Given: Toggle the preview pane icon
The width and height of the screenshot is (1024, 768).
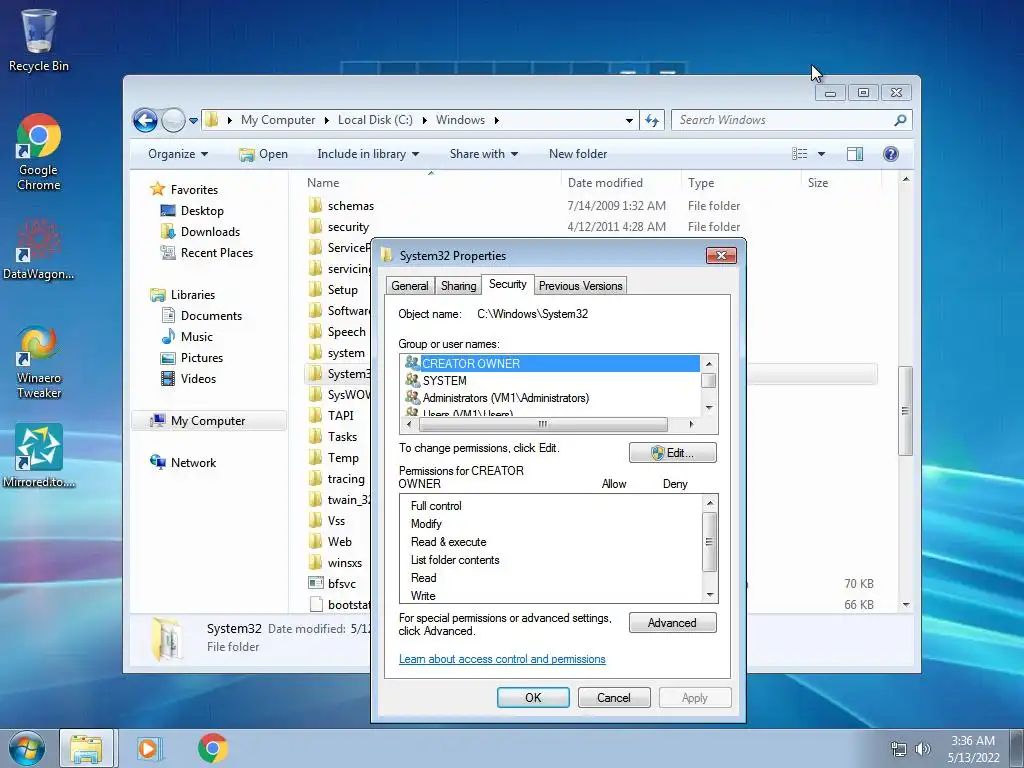Looking at the screenshot, I should click(854, 154).
